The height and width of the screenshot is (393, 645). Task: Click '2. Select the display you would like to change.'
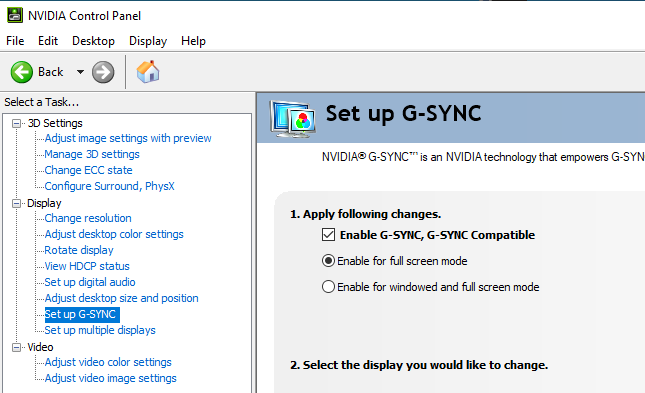click(419, 365)
